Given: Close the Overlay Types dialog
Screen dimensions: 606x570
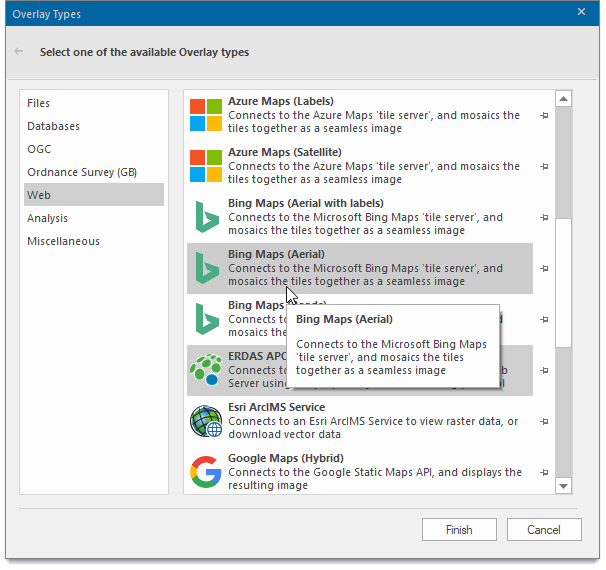Looking at the screenshot, I should 581,12.
